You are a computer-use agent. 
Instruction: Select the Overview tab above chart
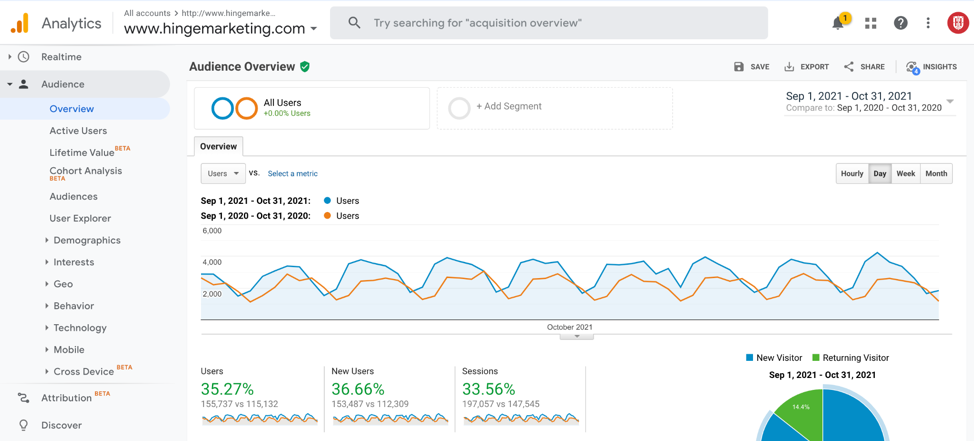pos(218,147)
